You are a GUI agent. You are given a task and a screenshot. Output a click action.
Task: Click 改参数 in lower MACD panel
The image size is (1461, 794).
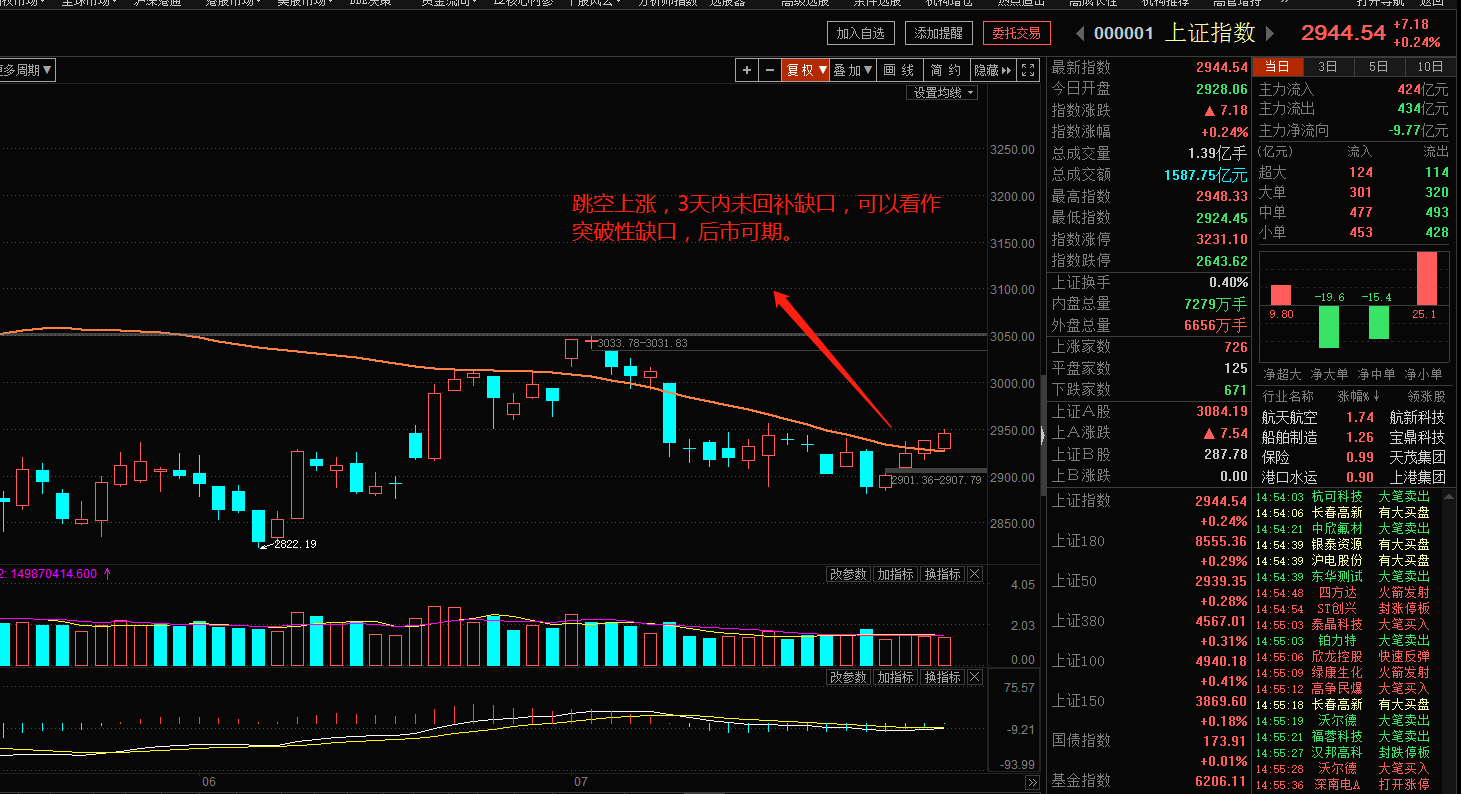pos(848,677)
